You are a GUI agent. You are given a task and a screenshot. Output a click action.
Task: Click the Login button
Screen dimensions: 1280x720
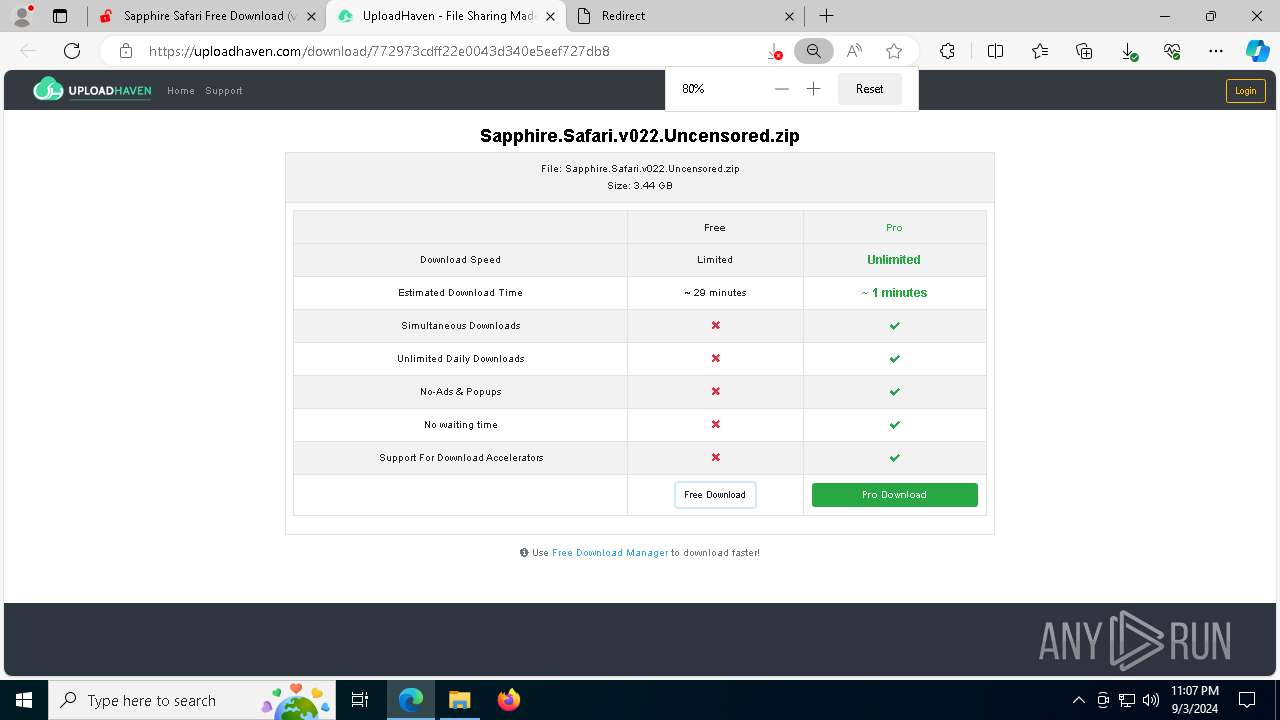1246,91
